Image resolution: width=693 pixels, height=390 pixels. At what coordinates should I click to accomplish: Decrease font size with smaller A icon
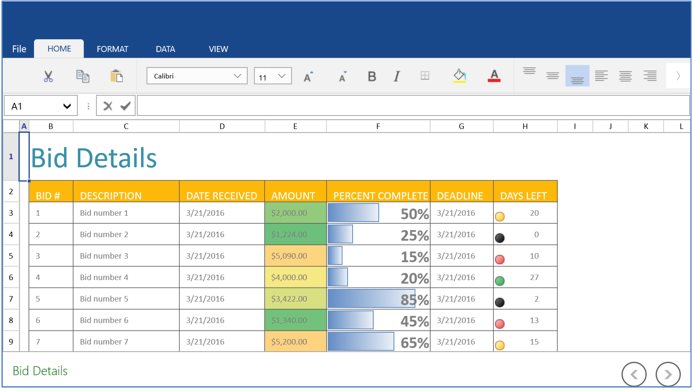(343, 76)
